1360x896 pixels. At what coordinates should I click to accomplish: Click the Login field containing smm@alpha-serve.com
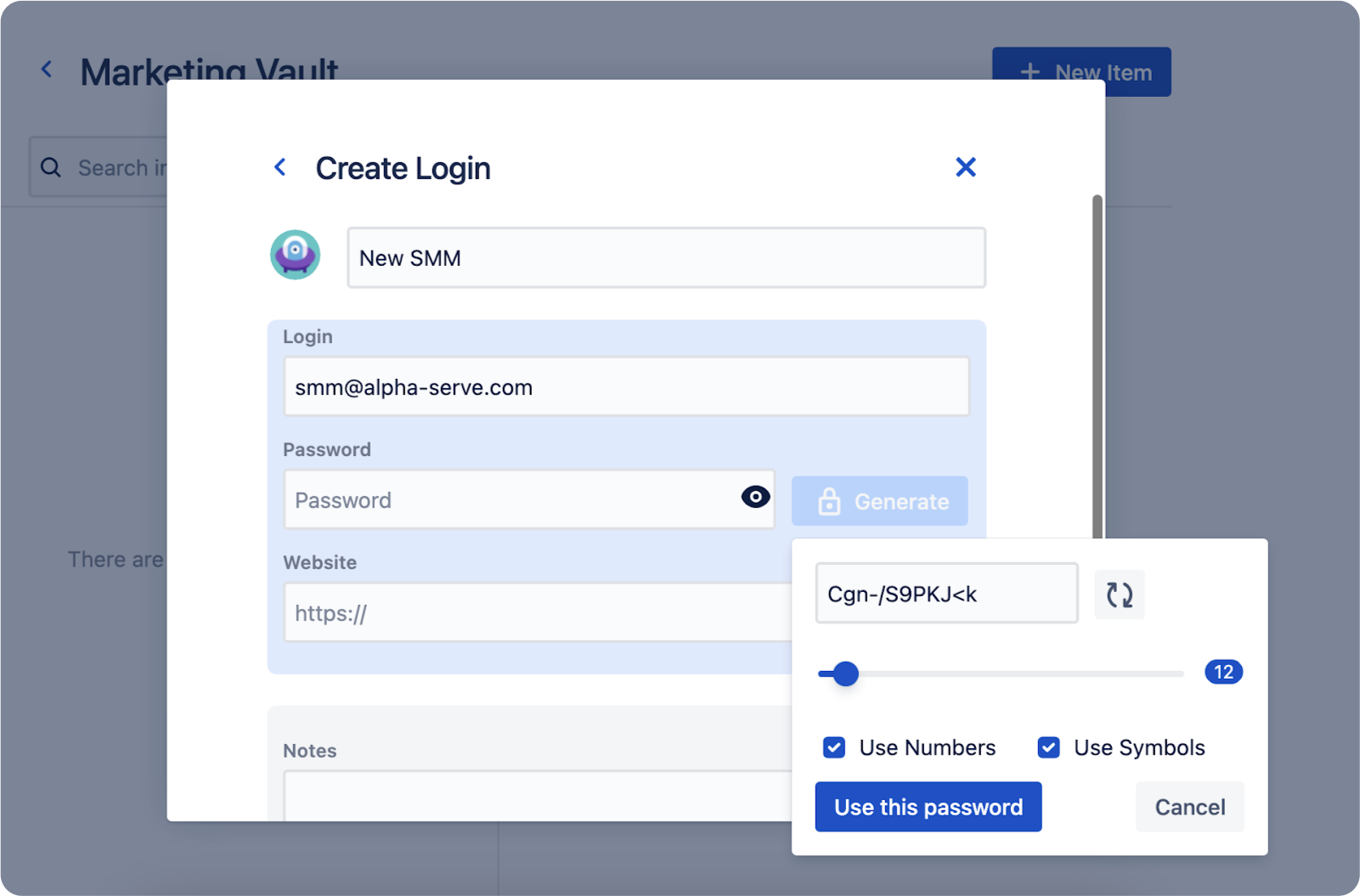click(x=626, y=386)
